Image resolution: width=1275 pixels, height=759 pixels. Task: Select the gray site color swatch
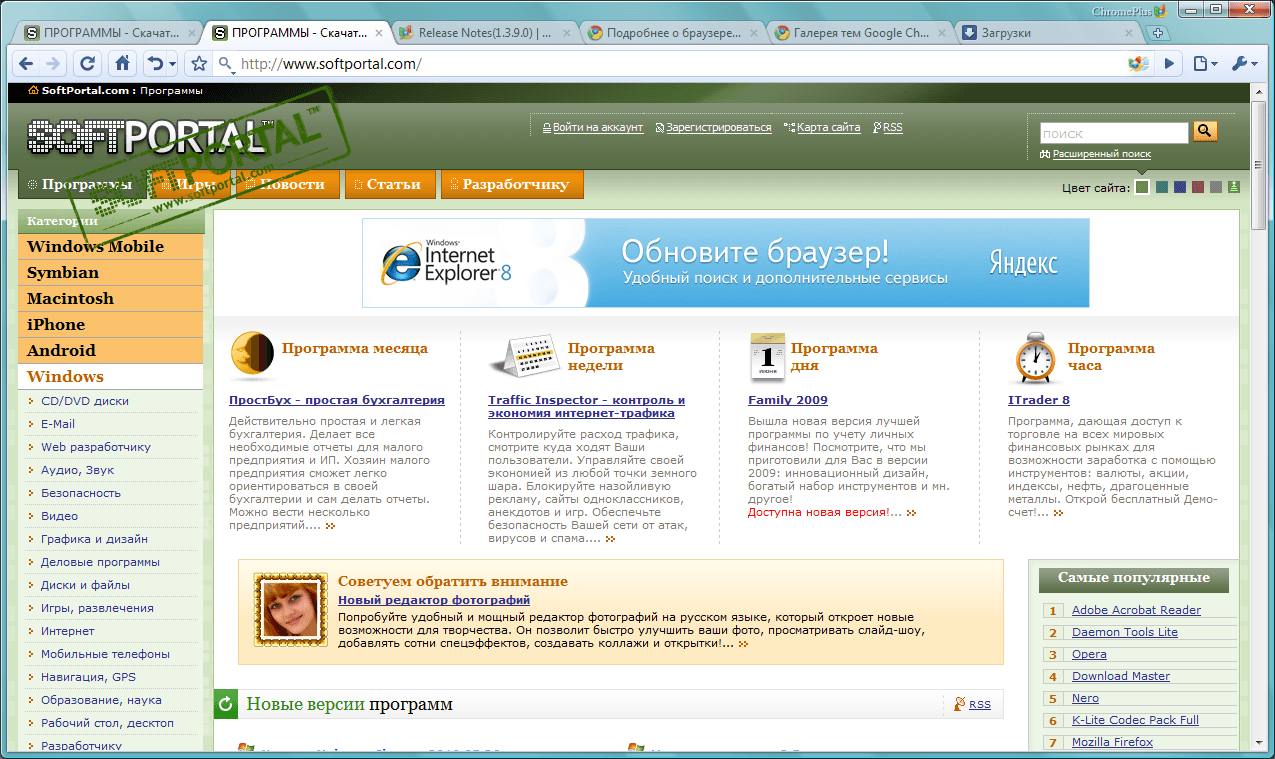[x=1216, y=187]
